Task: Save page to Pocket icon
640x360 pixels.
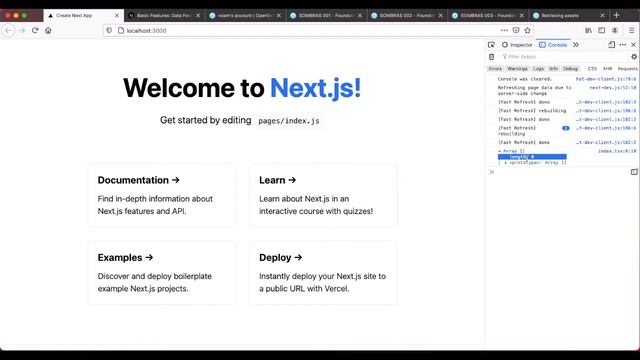Action: tap(516, 30)
